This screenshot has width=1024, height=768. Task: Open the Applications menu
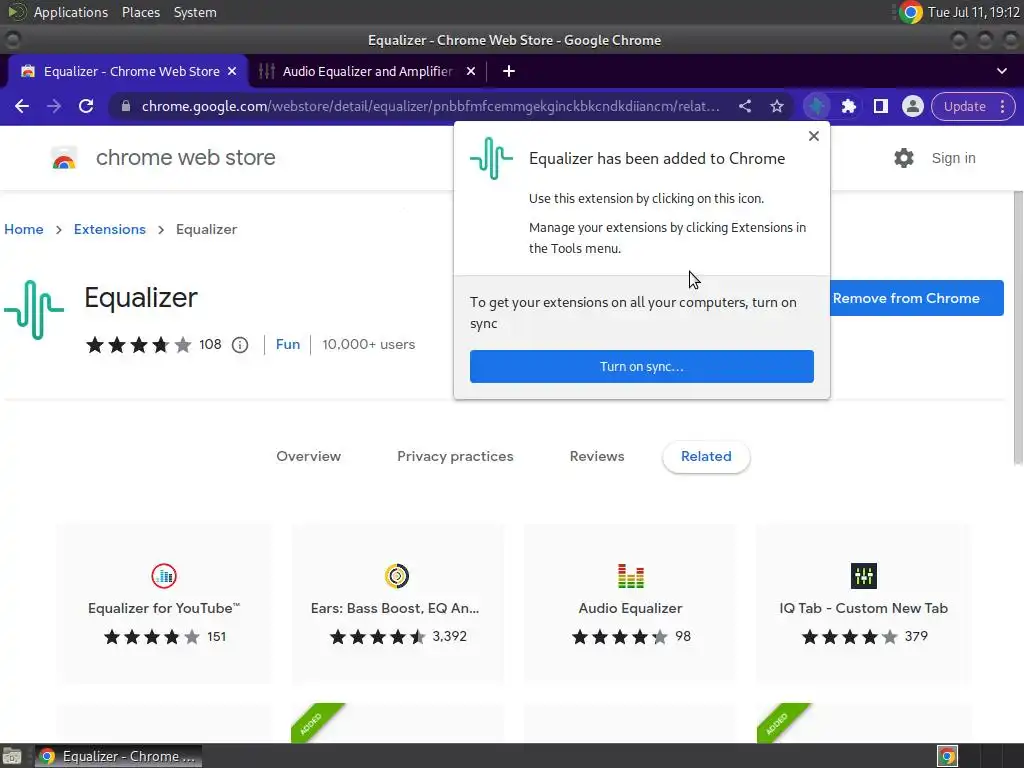[x=71, y=12]
